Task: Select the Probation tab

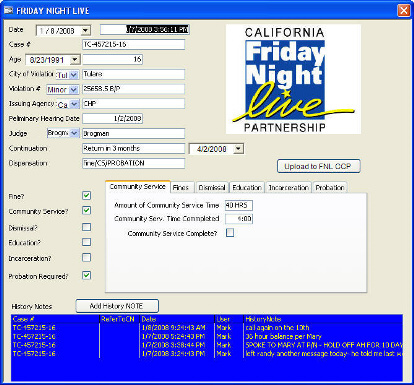Action: pos(330,188)
